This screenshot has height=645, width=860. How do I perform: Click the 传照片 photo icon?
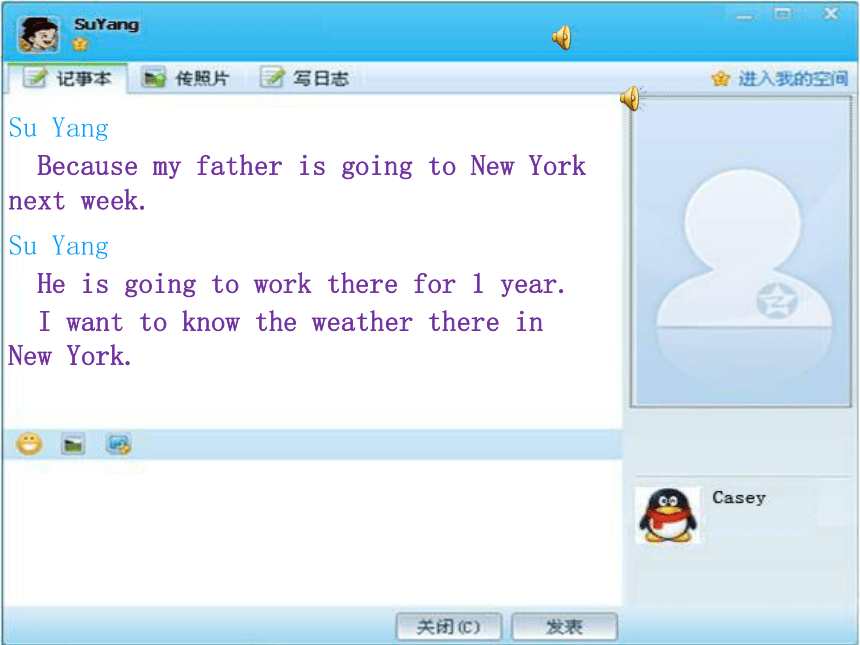(153, 78)
